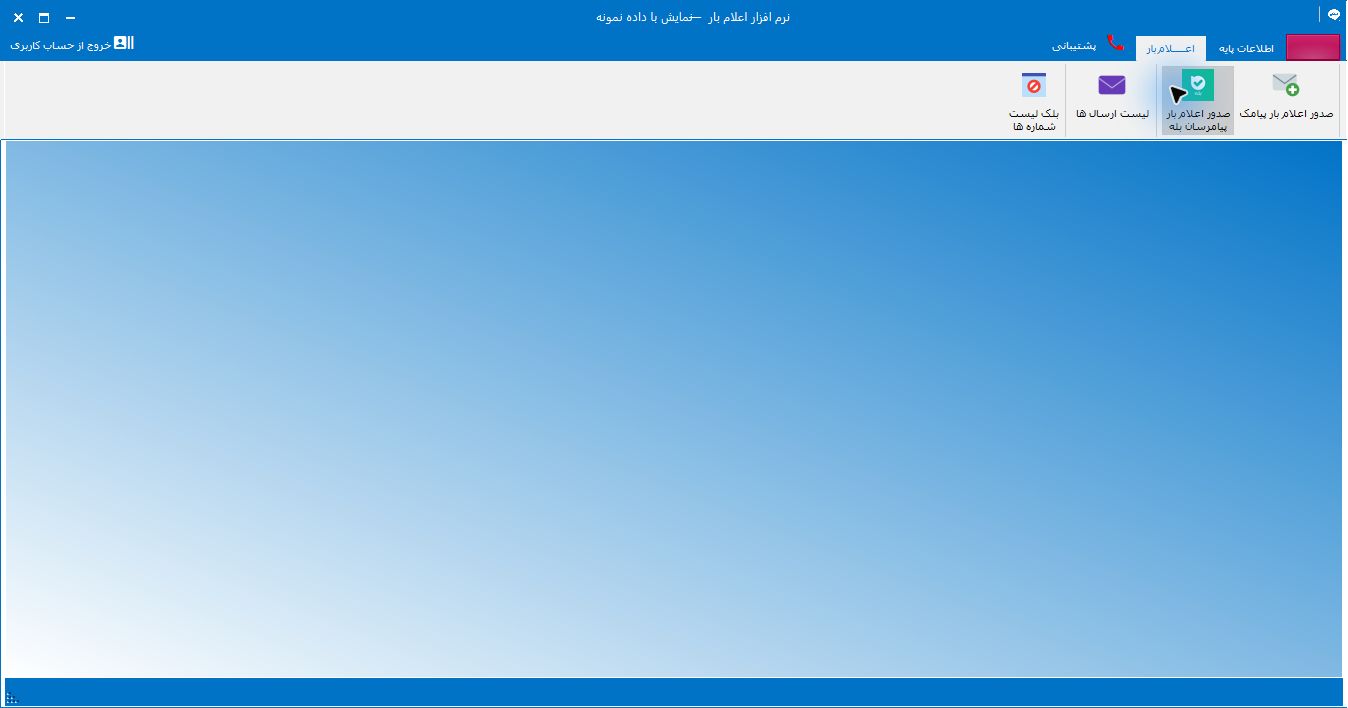Click the empty blue gradient workspace area
Image resolution: width=1348 pixels, height=708 pixels.
tap(673, 408)
